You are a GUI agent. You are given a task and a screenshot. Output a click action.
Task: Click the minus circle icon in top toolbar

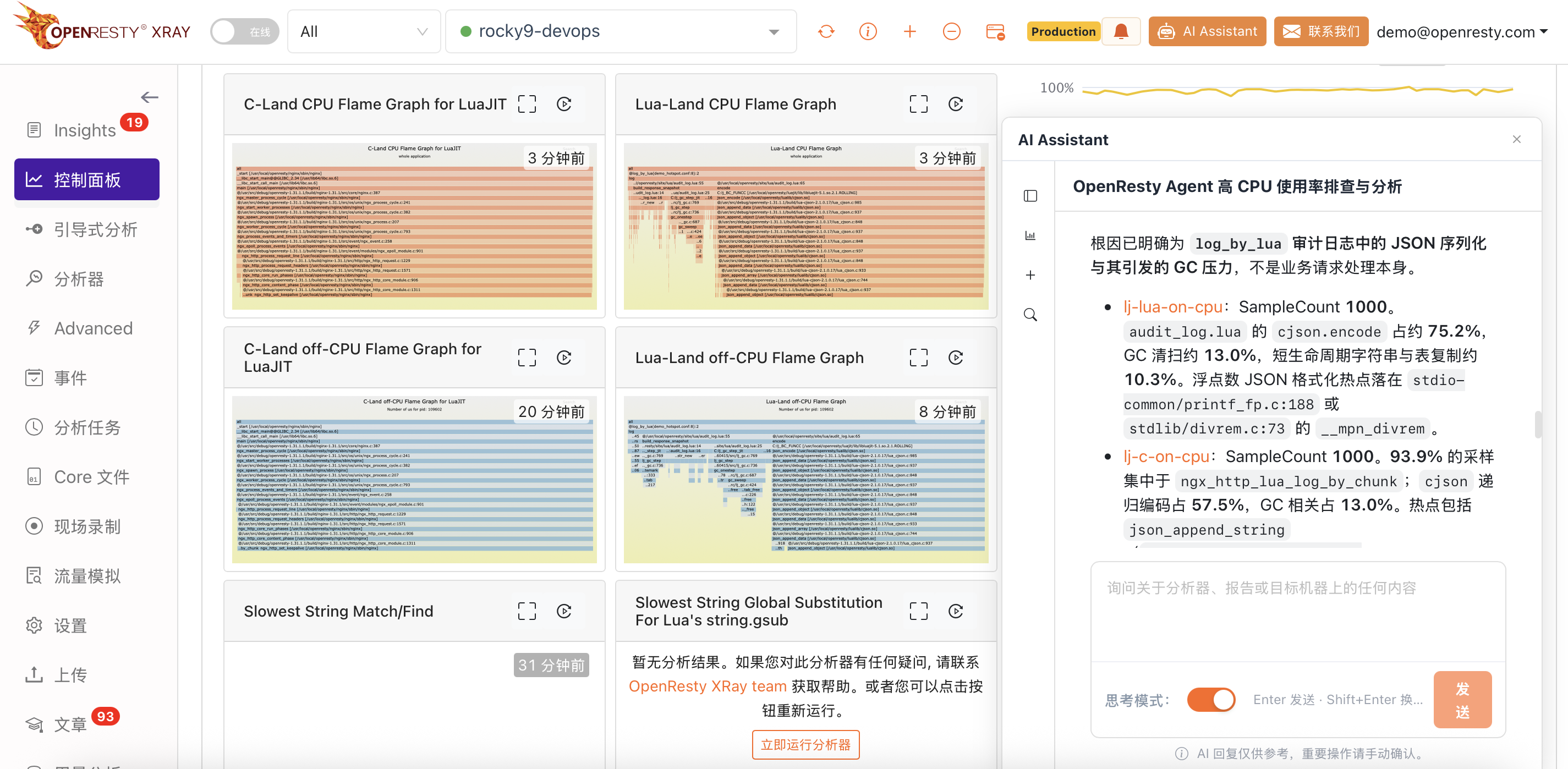[951, 32]
